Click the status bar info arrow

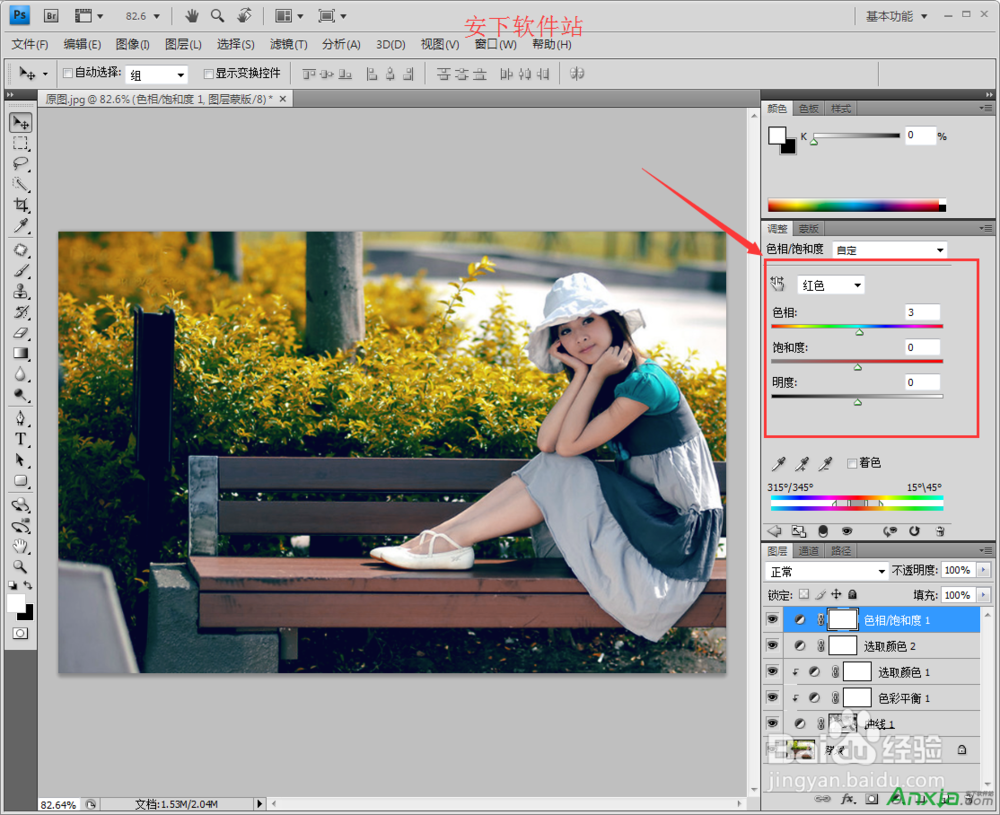(x=259, y=804)
